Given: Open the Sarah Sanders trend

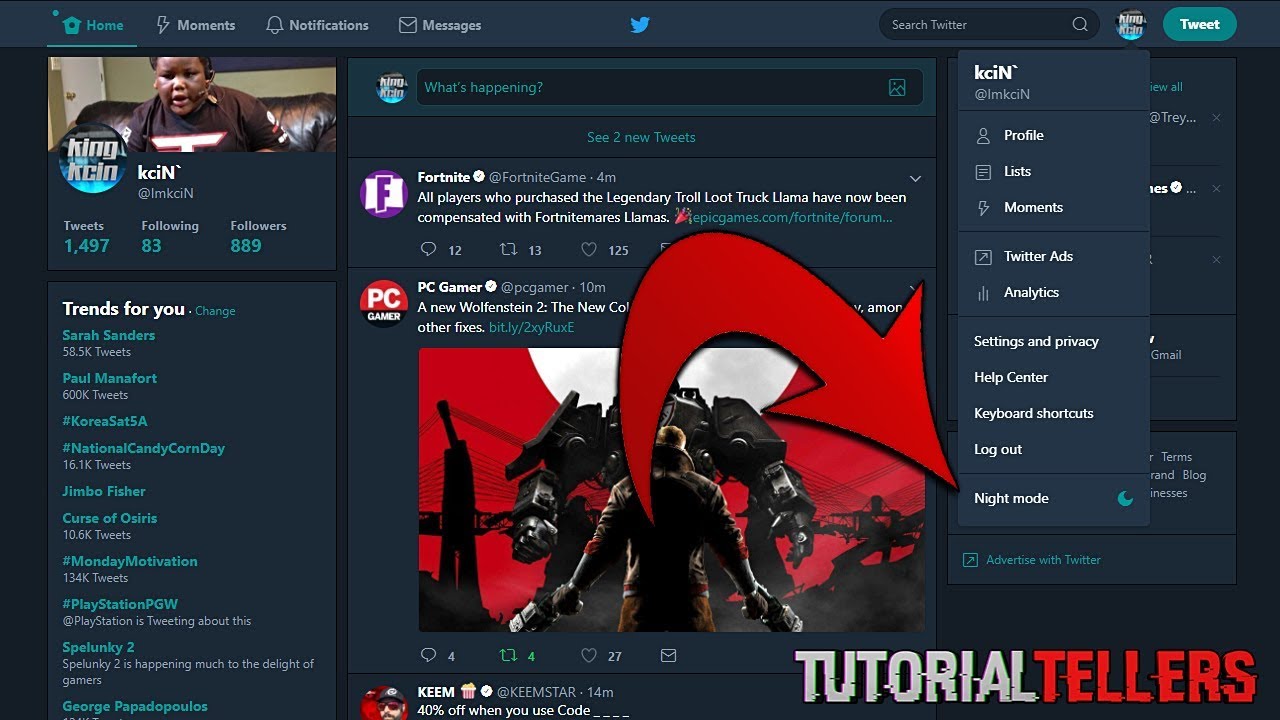Looking at the screenshot, I should [109, 335].
